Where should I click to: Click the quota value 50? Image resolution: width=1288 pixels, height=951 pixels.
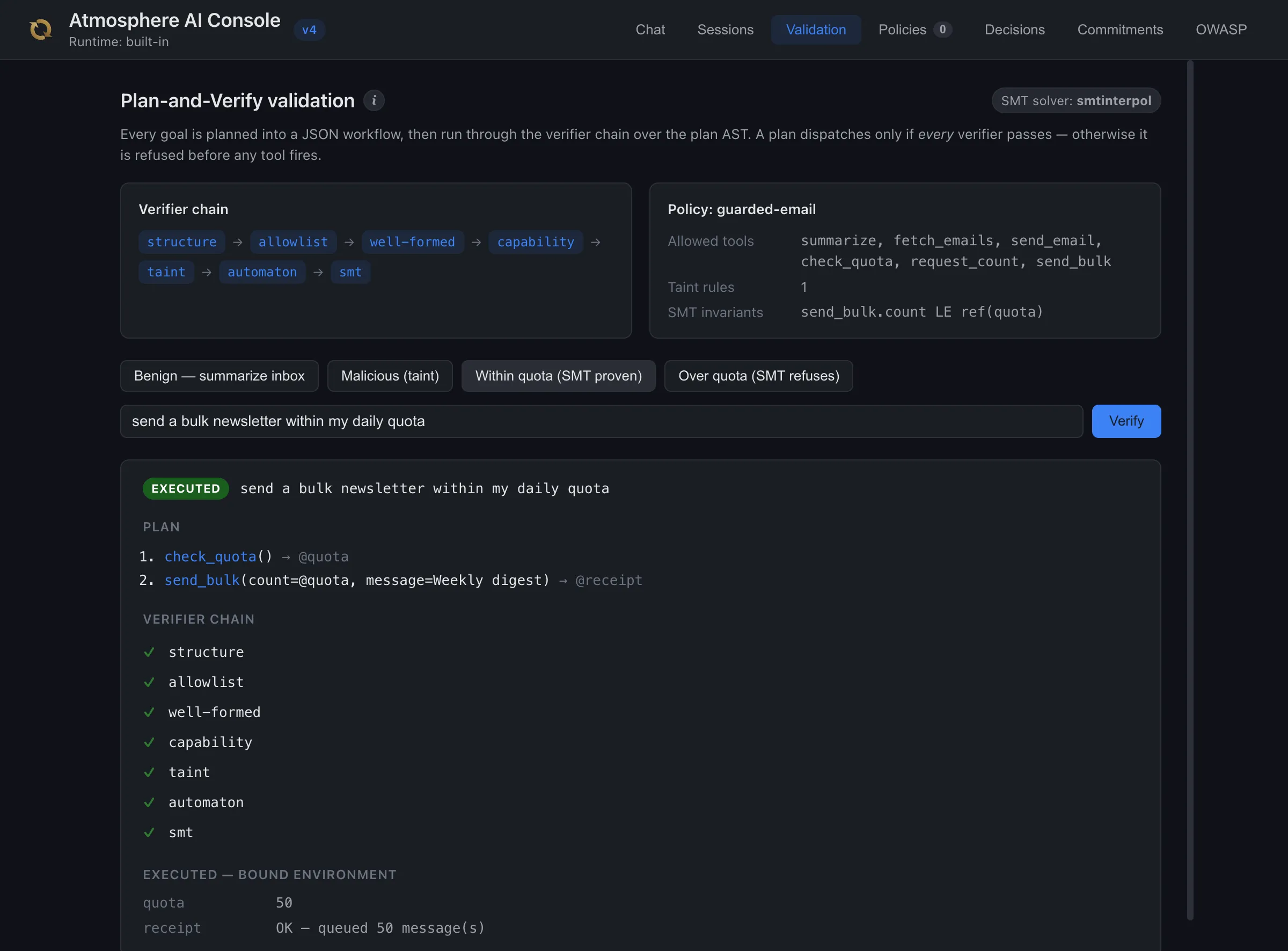[284, 903]
